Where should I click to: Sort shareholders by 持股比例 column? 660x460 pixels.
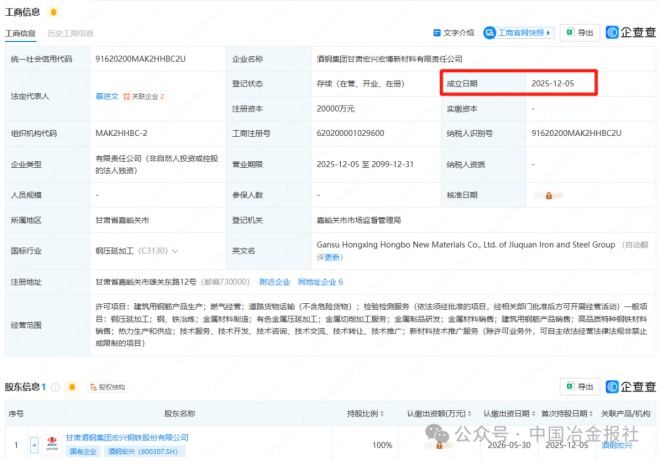pyautogui.click(x=364, y=412)
